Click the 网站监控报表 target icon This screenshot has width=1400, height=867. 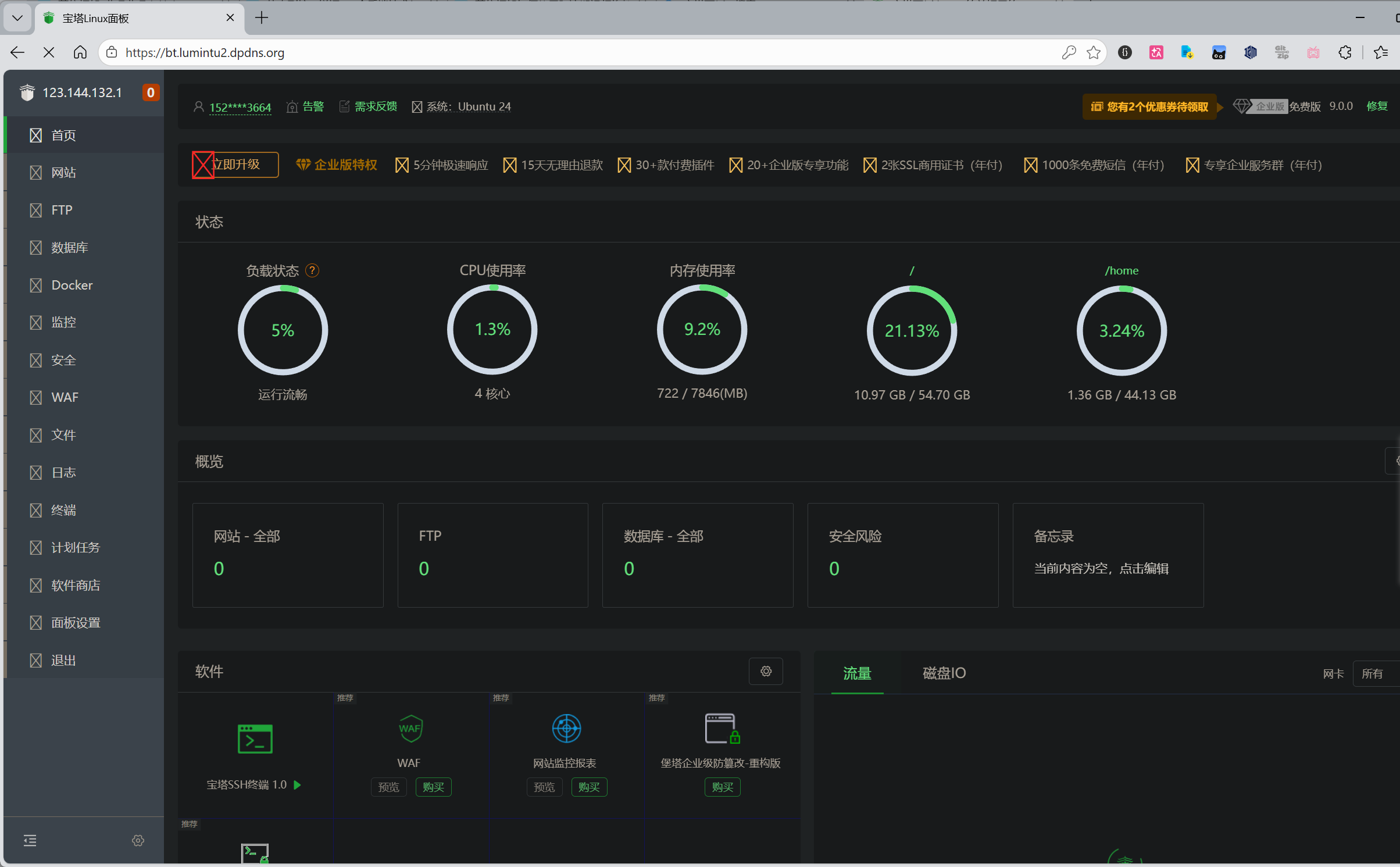click(x=566, y=728)
